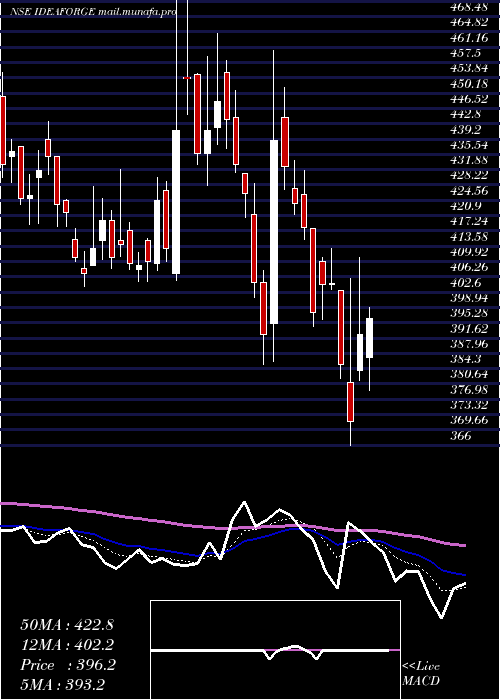
Task: Click the 387.96 axis value
Action: [469, 343]
